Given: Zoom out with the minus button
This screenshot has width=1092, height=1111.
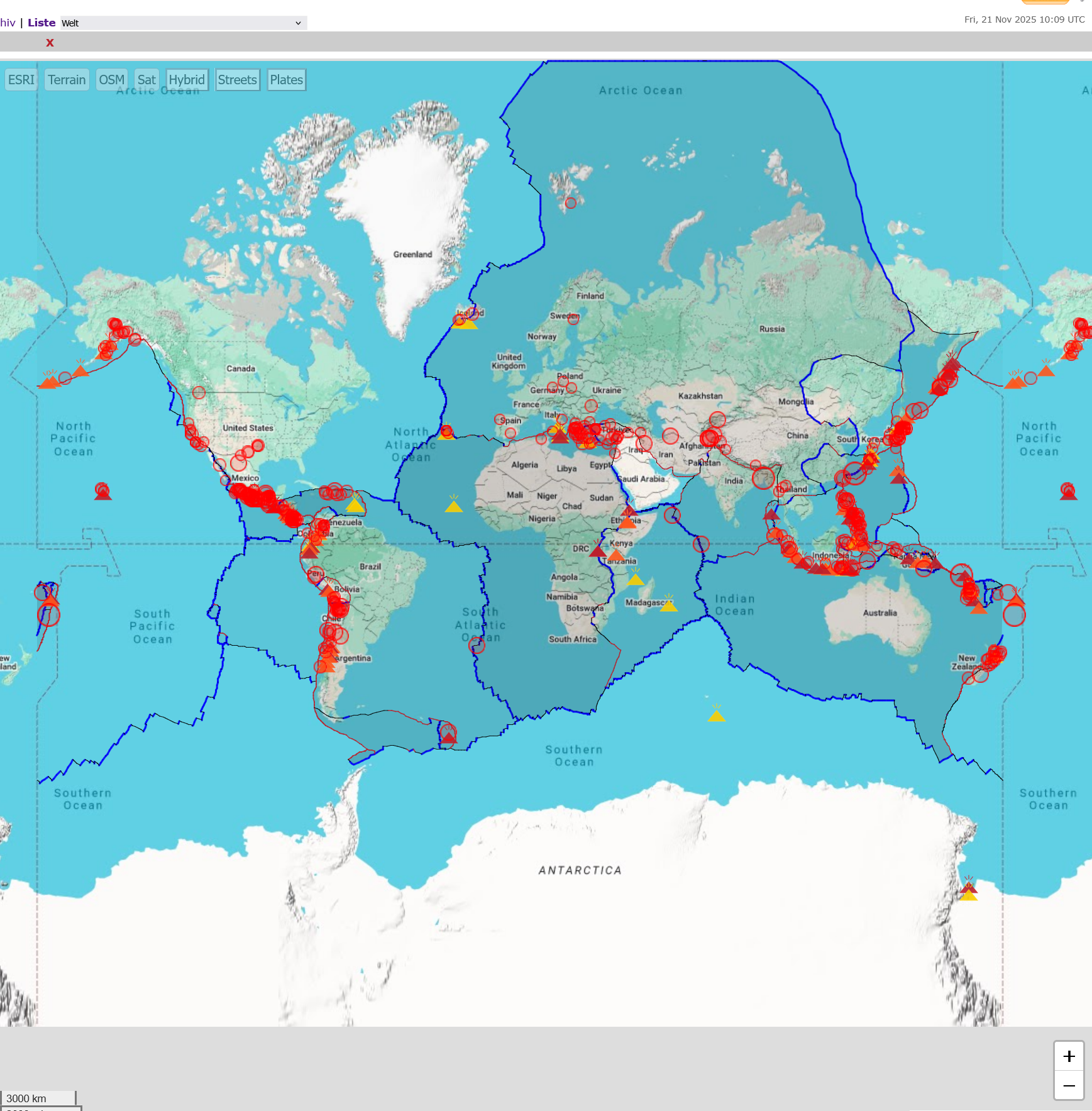Looking at the screenshot, I should coord(1069,1085).
